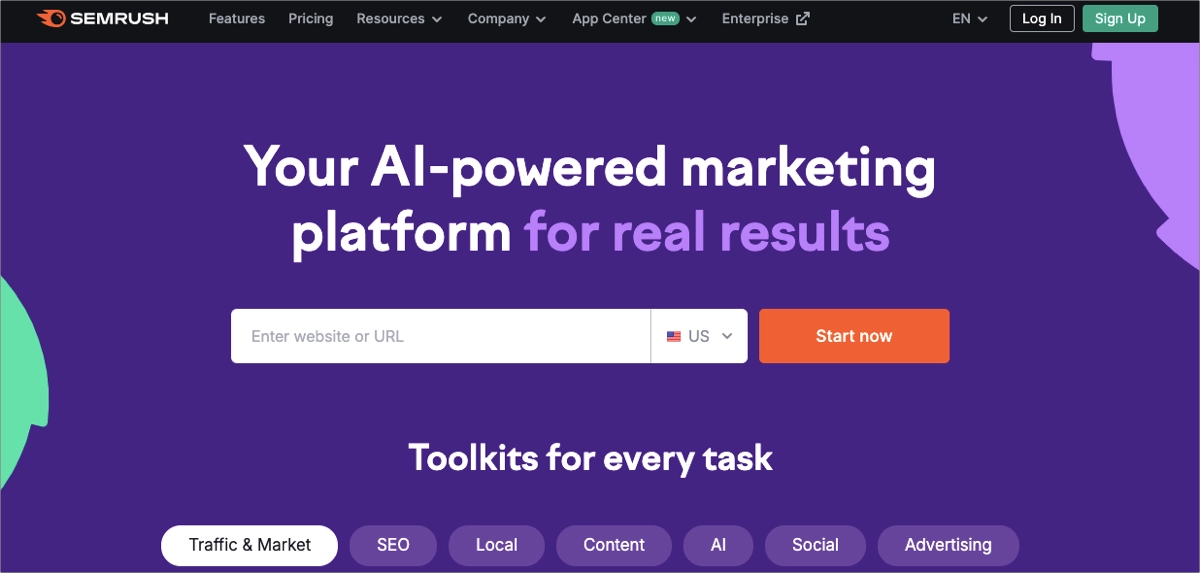
Task: Open the EN language selector
Action: pos(969,18)
